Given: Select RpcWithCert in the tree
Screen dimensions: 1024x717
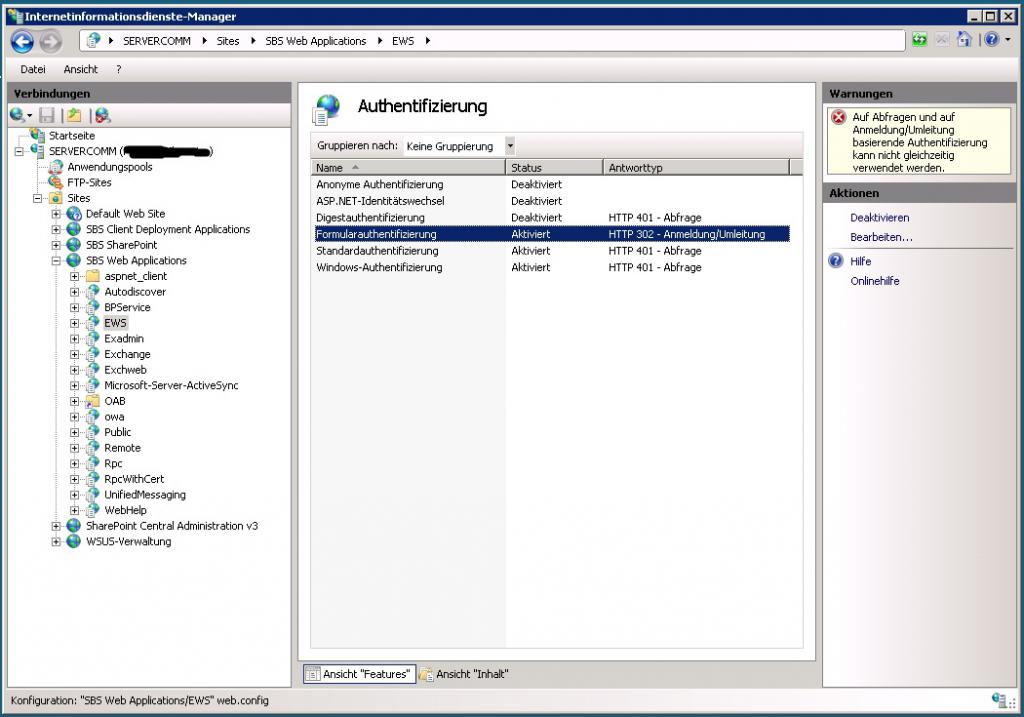Looking at the screenshot, I should 134,479.
